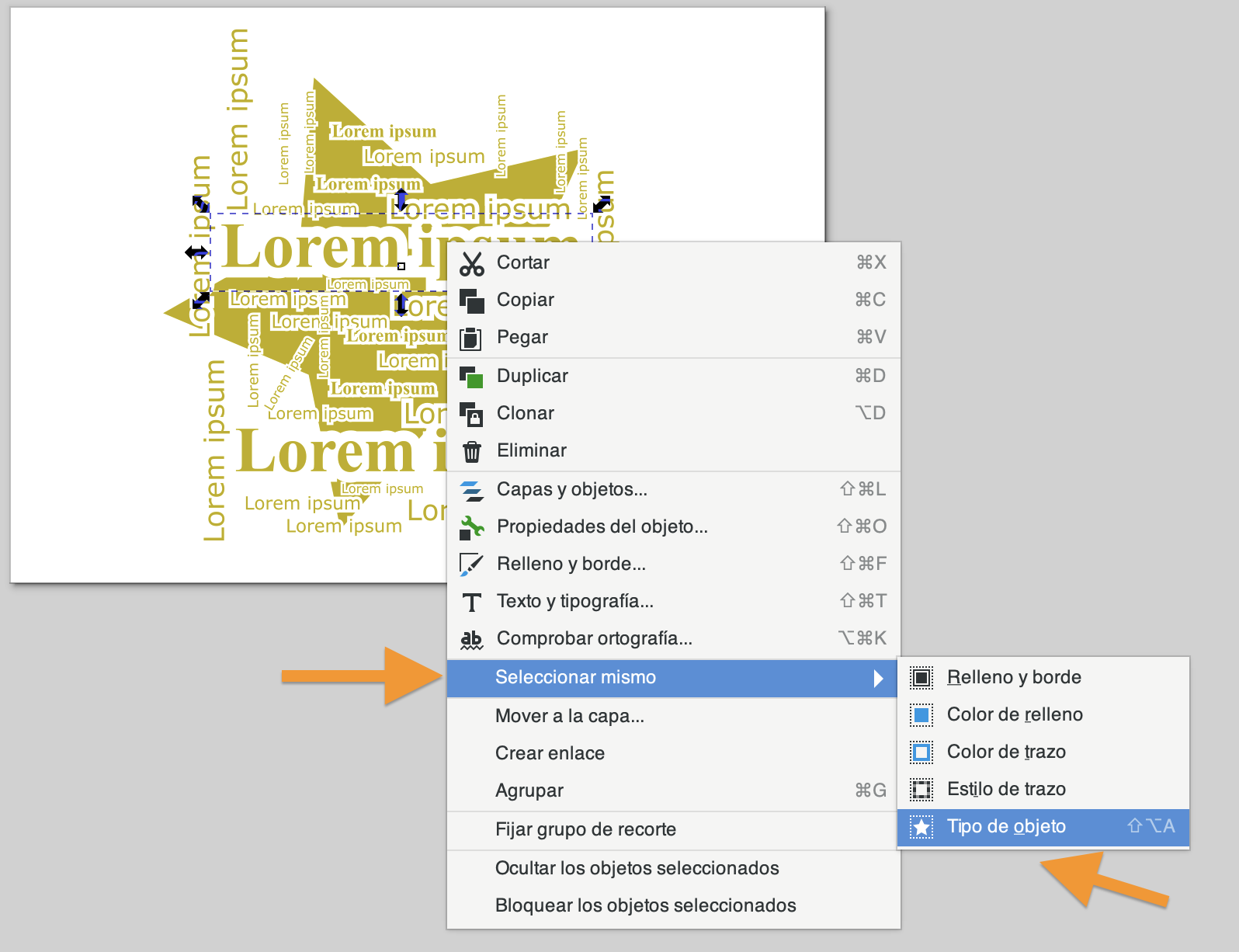Click the submenu Relleno y borde icon
1239x952 pixels.
coord(921,678)
